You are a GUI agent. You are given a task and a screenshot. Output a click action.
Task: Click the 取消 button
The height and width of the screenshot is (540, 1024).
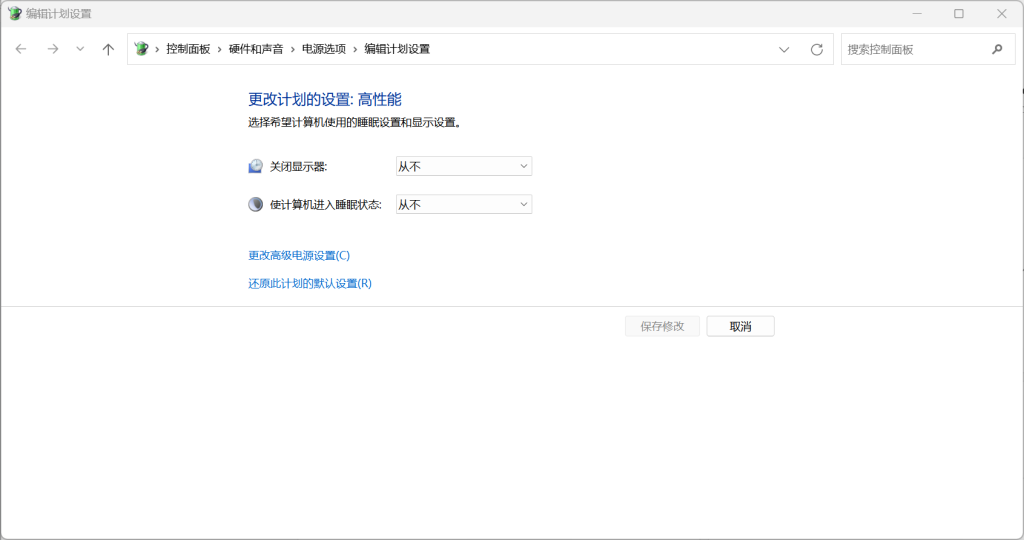[x=741, y=326]
